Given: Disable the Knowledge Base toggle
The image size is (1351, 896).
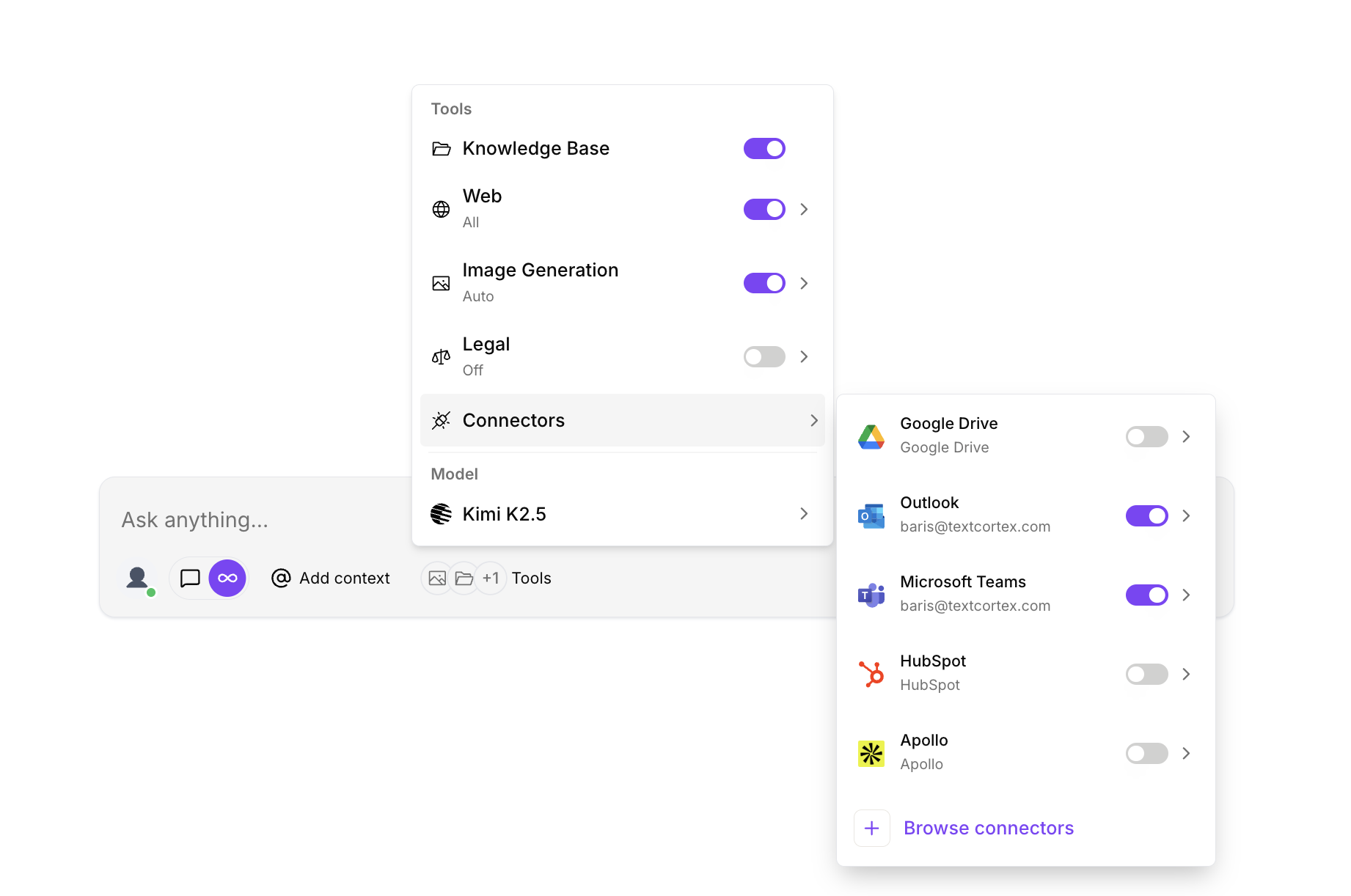Looking at the screenshot, I should pos(764,148).
